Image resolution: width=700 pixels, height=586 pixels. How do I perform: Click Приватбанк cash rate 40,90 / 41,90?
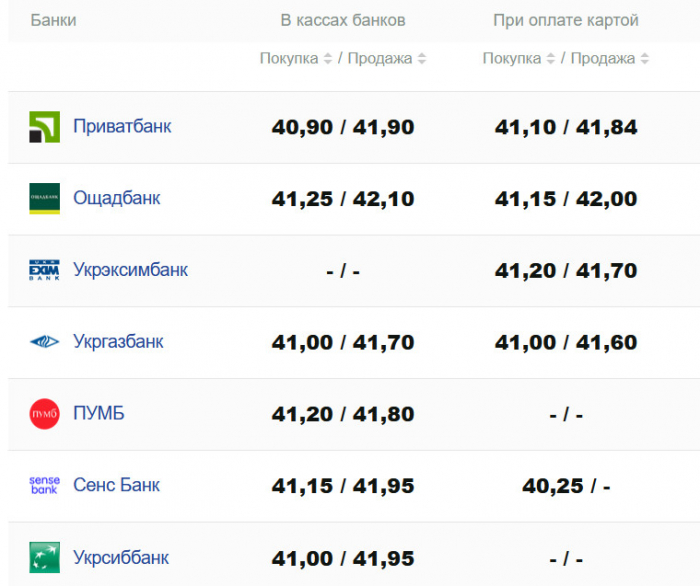(x=343, y=128)
